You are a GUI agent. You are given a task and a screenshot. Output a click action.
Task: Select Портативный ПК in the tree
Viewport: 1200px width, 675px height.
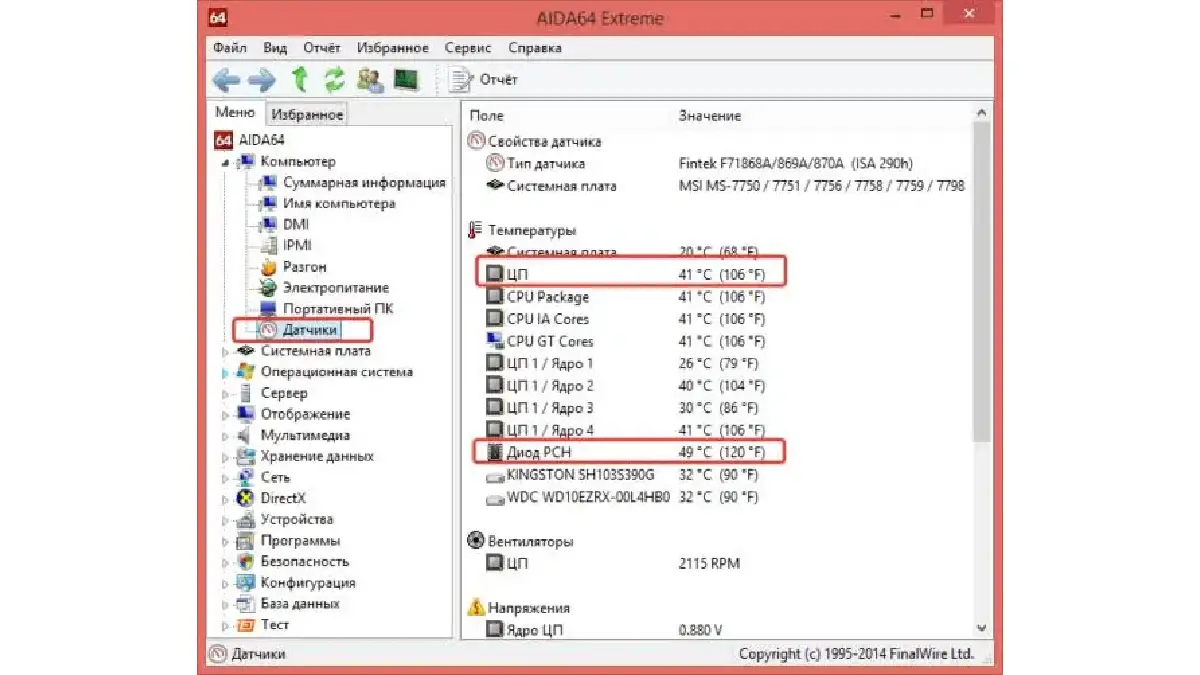click(338, 309)
